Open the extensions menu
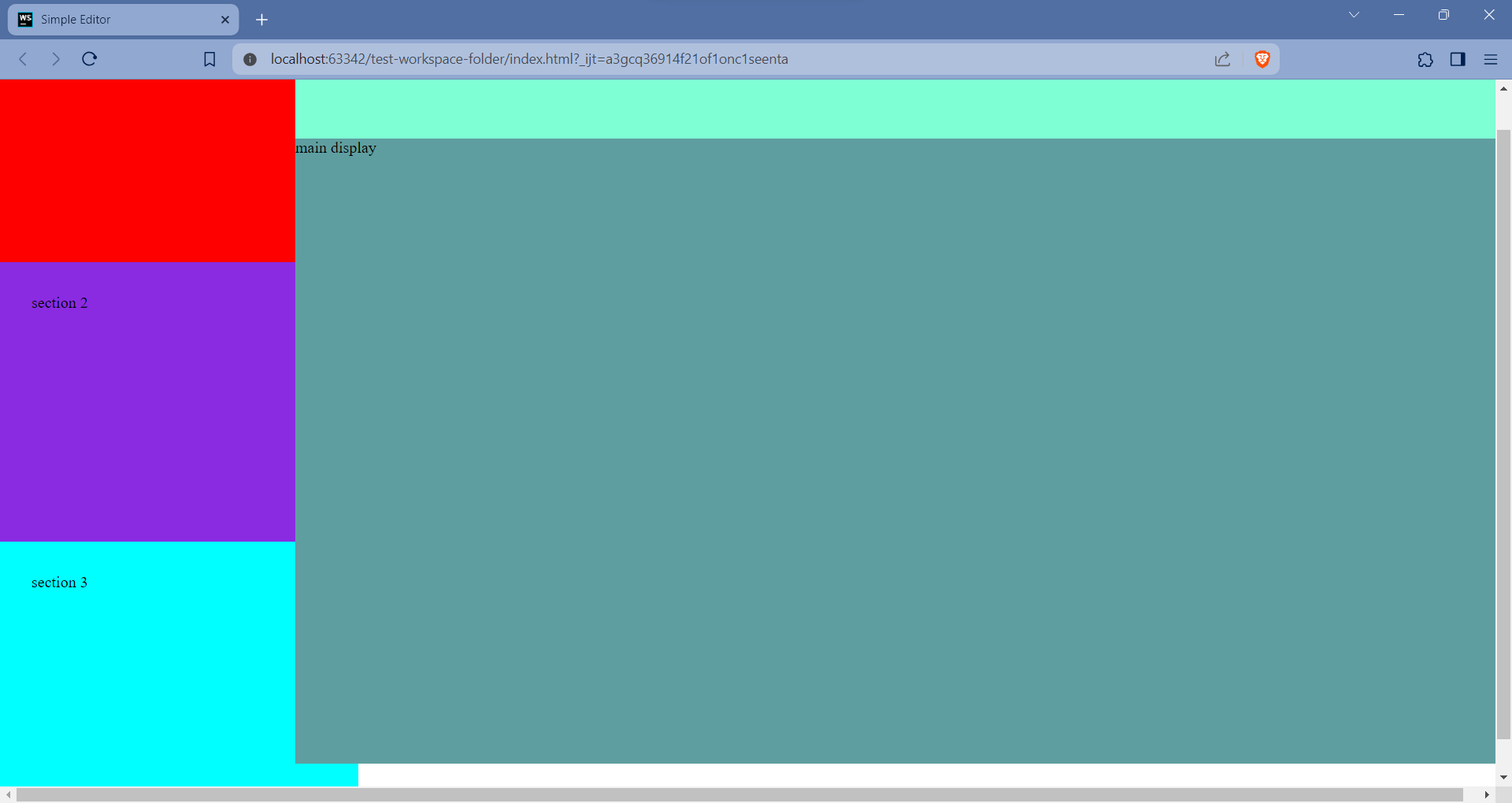 click(x=1425, y=59)
